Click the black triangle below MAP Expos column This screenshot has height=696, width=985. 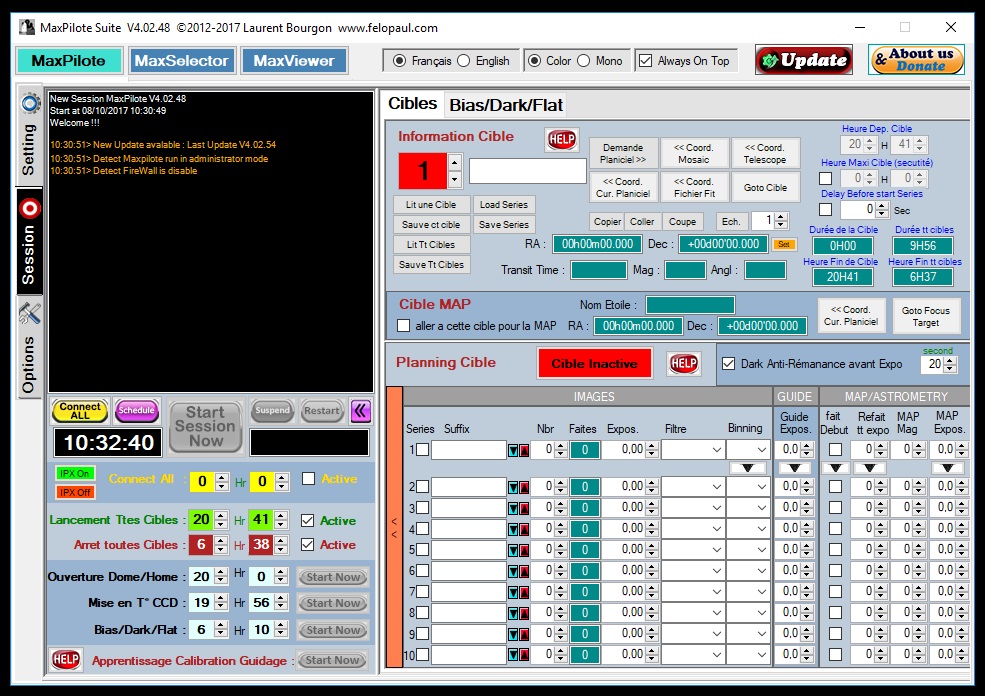tap(947, 468)
